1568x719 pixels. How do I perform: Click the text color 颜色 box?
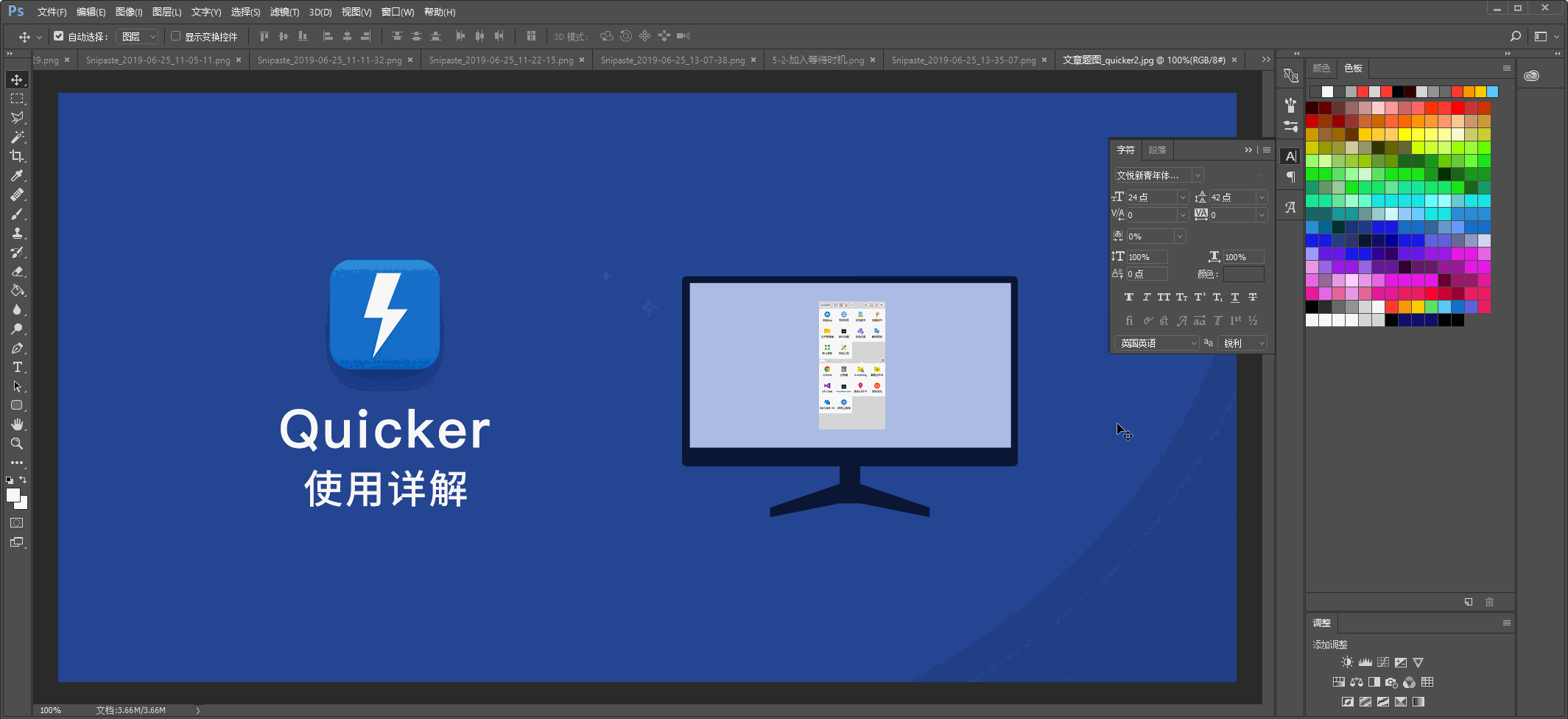click(x=1244, y=273)
